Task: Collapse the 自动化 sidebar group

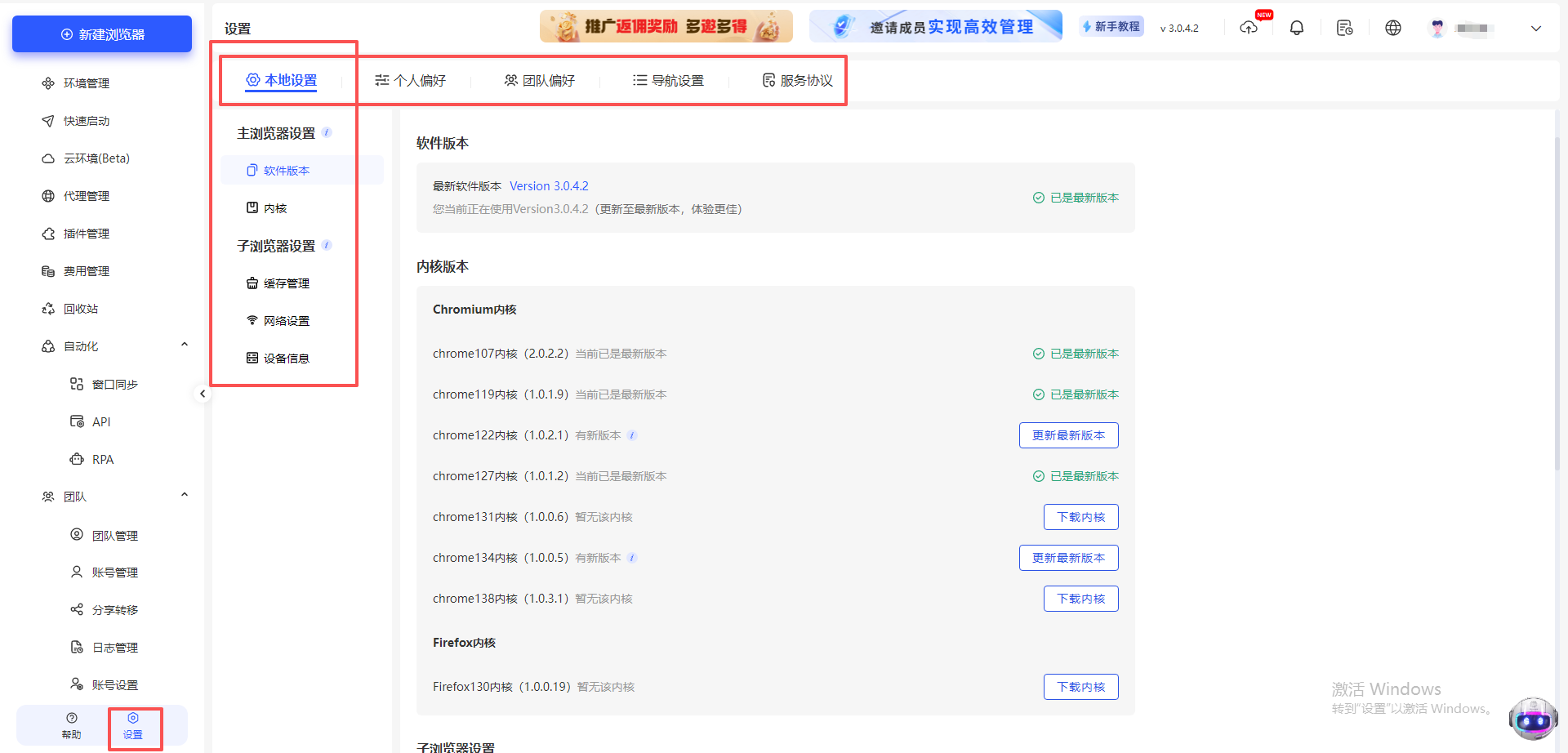Action: [184, 344]
